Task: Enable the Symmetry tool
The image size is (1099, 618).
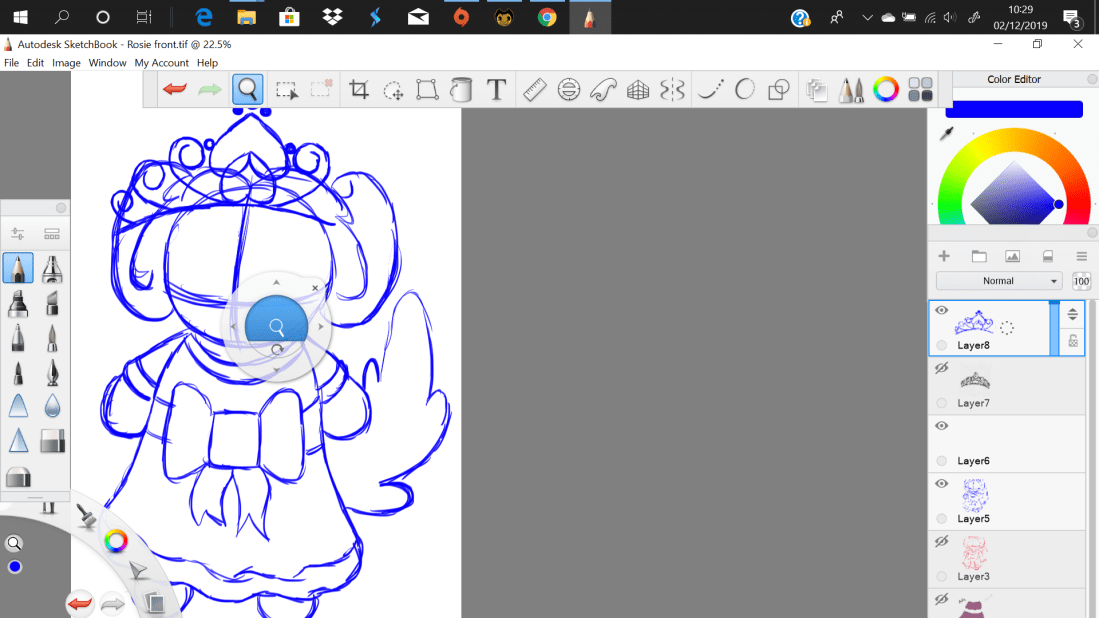Action: [x=673, y=90]
